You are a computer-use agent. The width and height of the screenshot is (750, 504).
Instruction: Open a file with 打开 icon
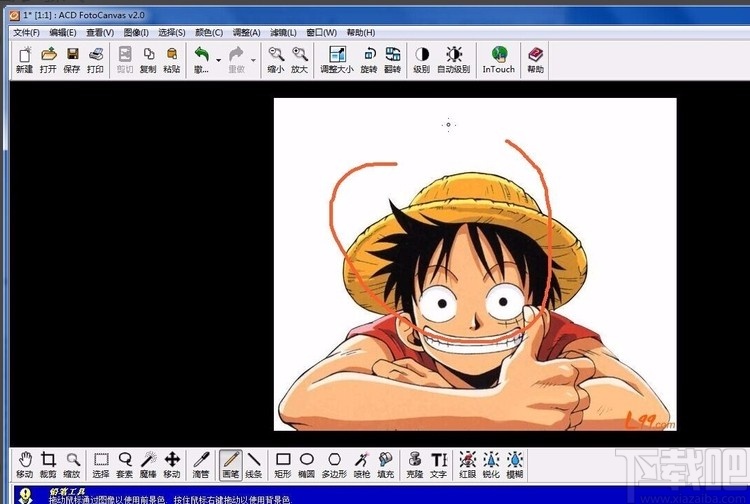tap(48, 60)
